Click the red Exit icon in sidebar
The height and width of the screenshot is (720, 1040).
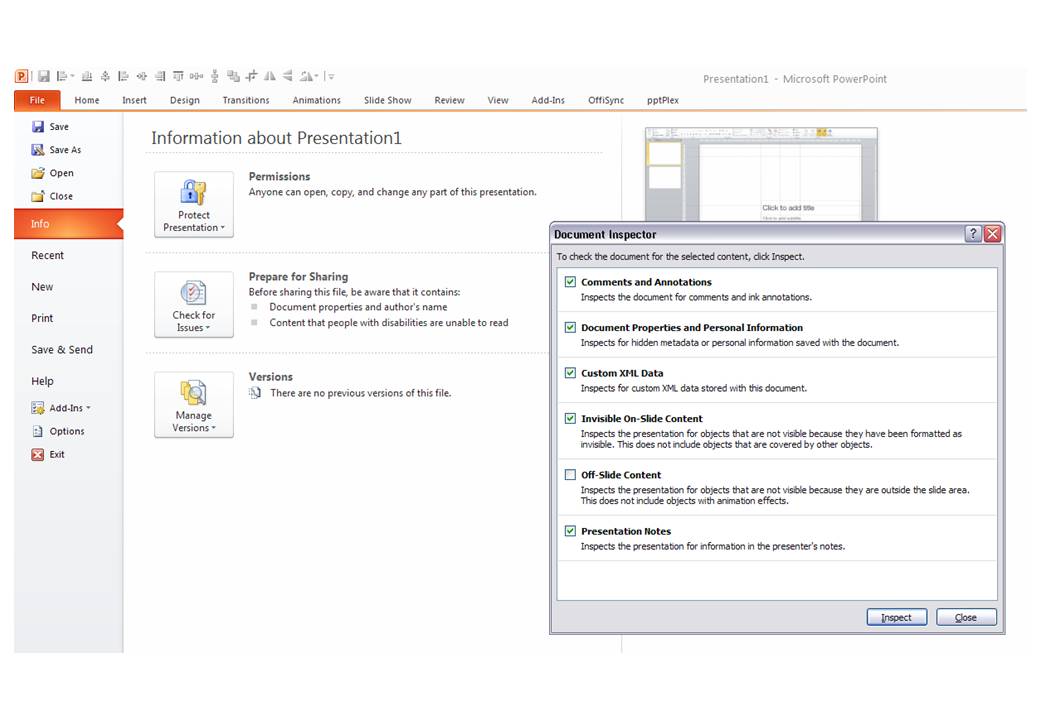[x=38, y=454]
